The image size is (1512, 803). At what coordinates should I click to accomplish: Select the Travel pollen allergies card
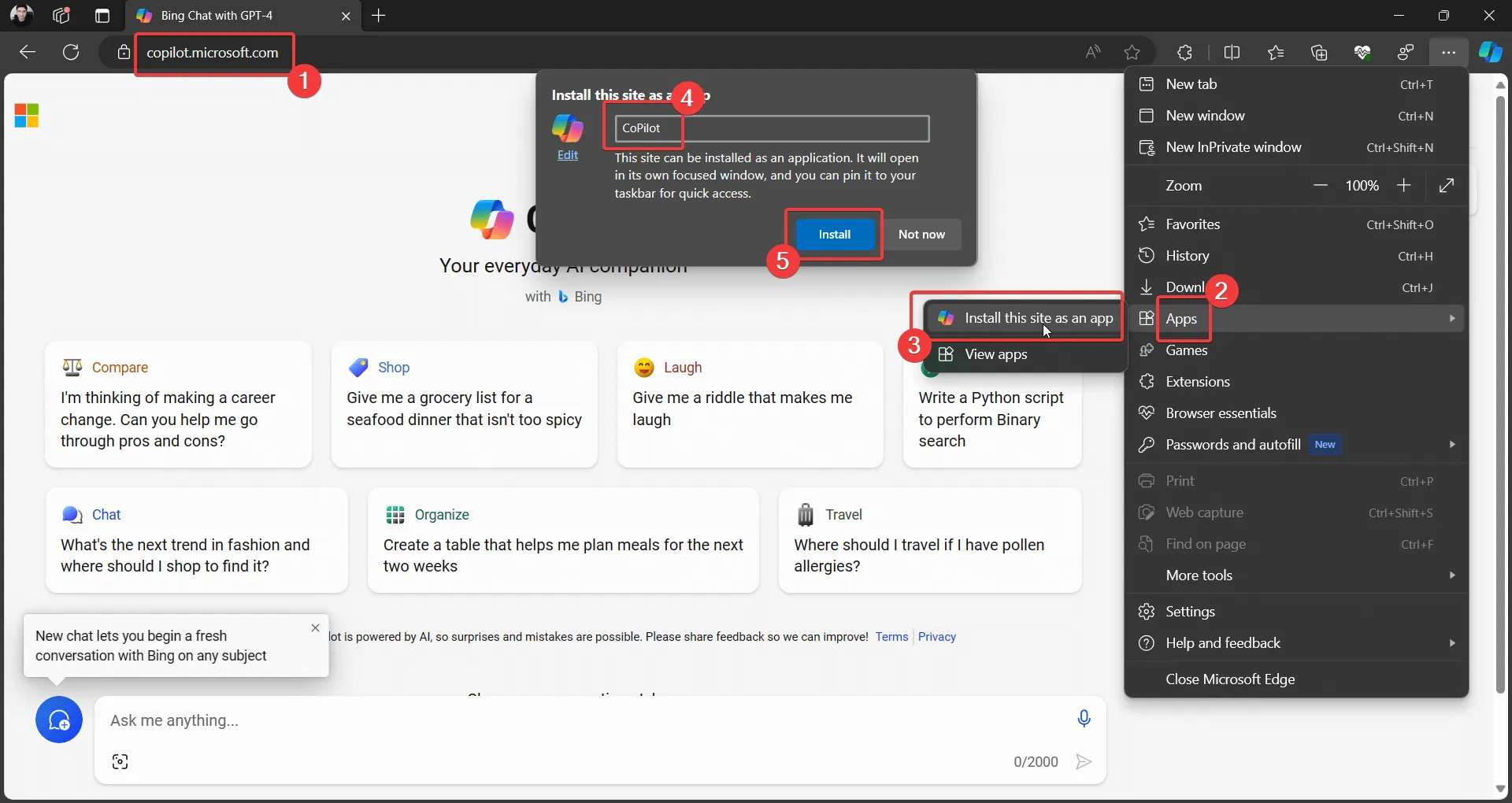929,540
